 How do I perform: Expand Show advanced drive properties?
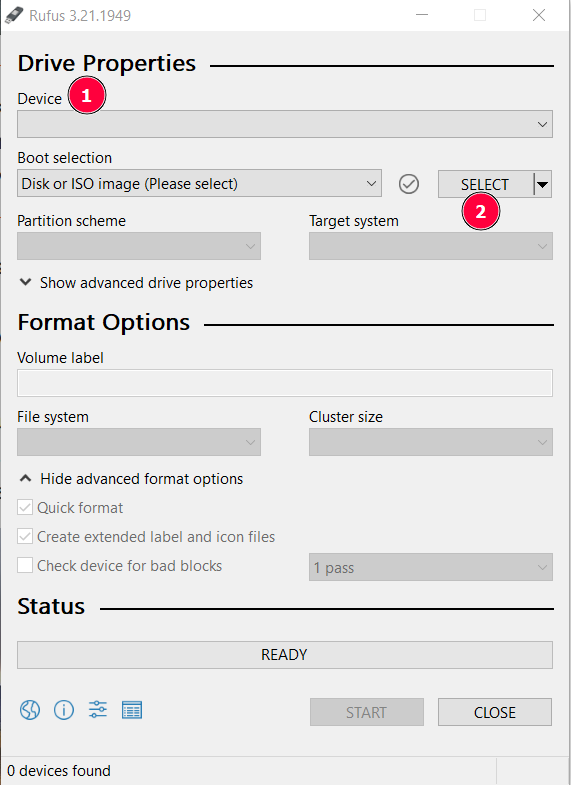coord(136,283)
